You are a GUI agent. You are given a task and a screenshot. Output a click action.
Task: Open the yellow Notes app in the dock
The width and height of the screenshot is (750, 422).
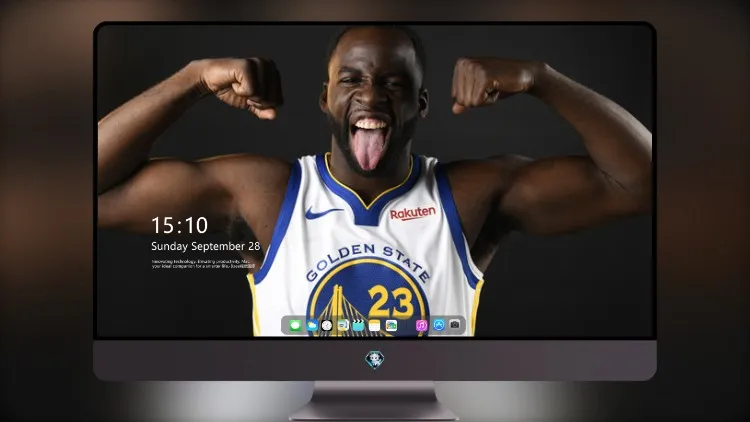[375, 326]
